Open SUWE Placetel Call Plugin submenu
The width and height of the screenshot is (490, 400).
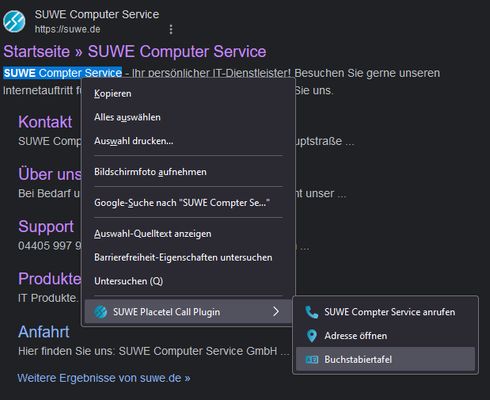click(x=188, y=312)
